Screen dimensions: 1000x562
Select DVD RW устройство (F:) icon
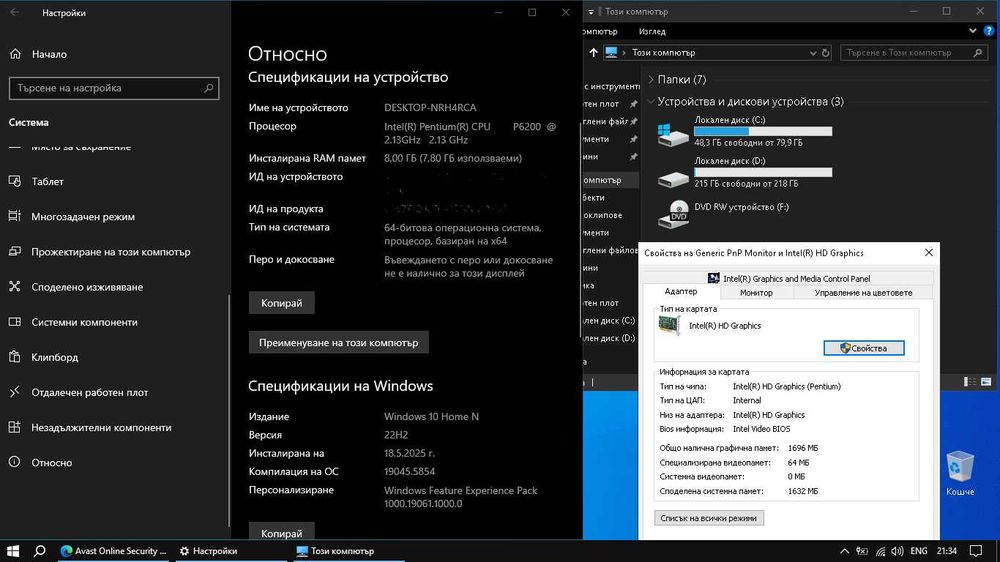(673, 214)
